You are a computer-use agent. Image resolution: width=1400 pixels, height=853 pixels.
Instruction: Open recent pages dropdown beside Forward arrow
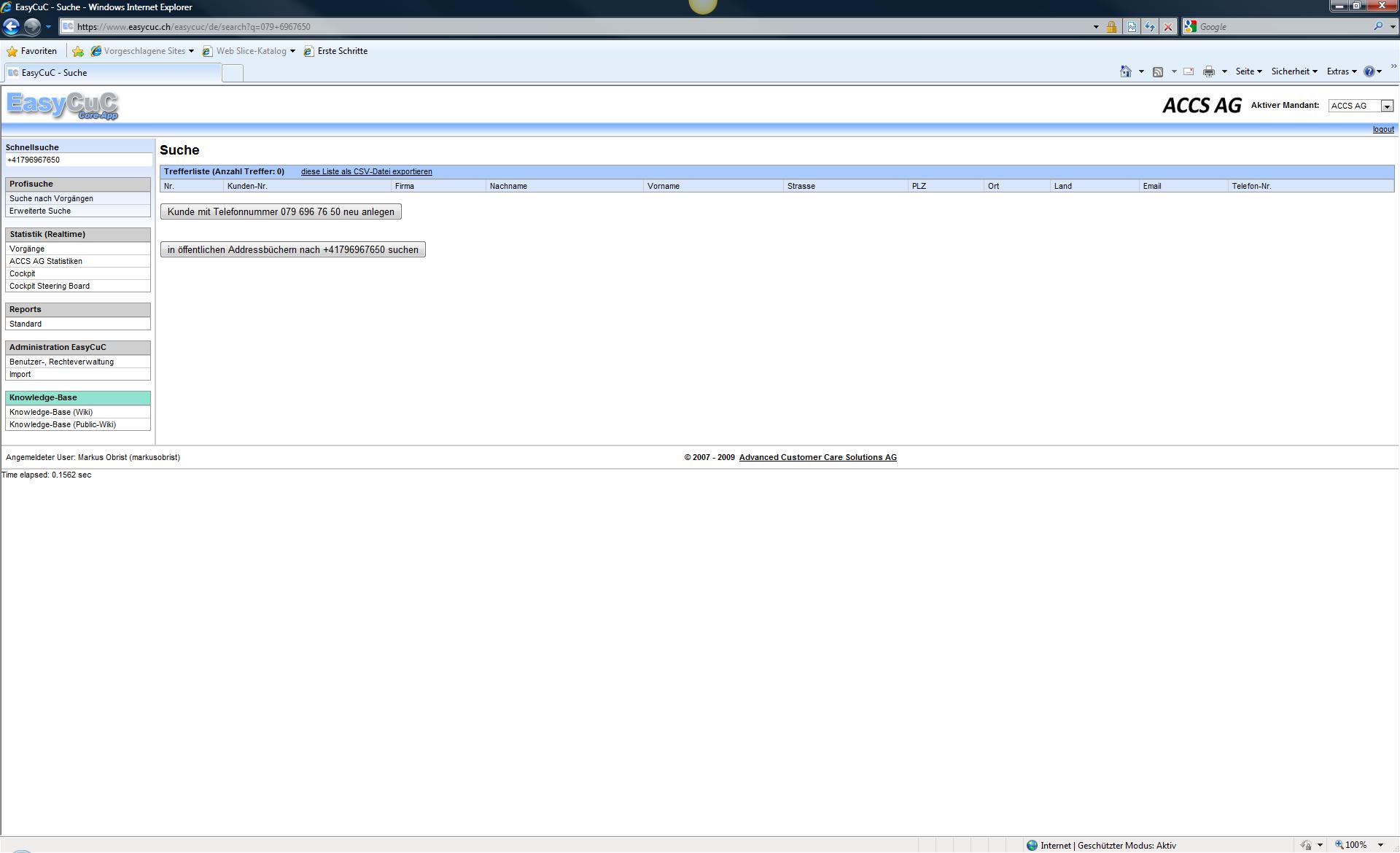click(48, 27)
